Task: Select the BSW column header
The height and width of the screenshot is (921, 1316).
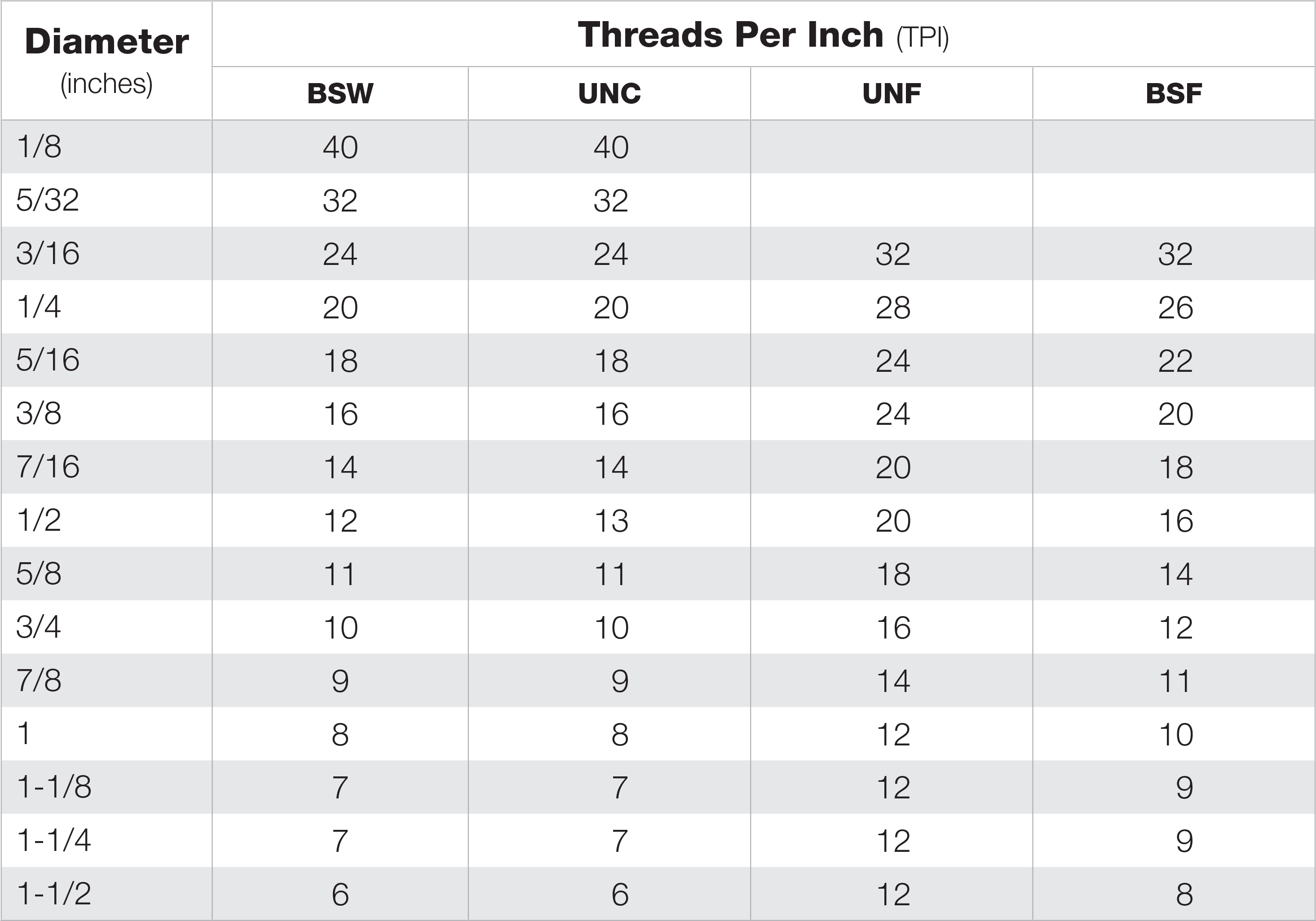Action: click(340, 93)
